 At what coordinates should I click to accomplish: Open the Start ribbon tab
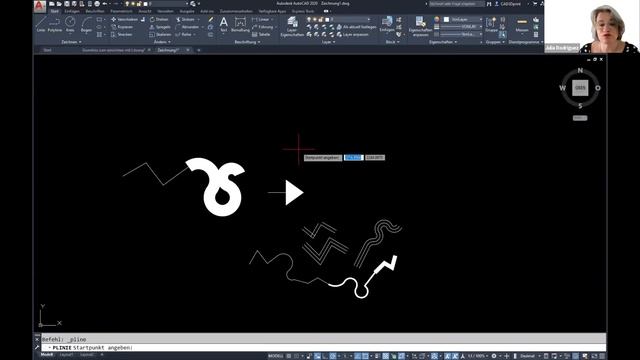point(55,11)
